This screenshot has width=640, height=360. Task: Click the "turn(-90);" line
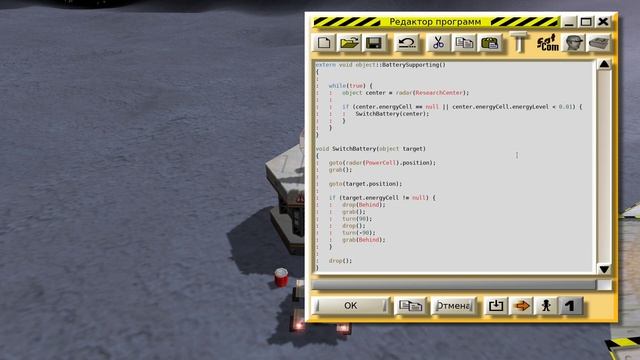[359, 233]
